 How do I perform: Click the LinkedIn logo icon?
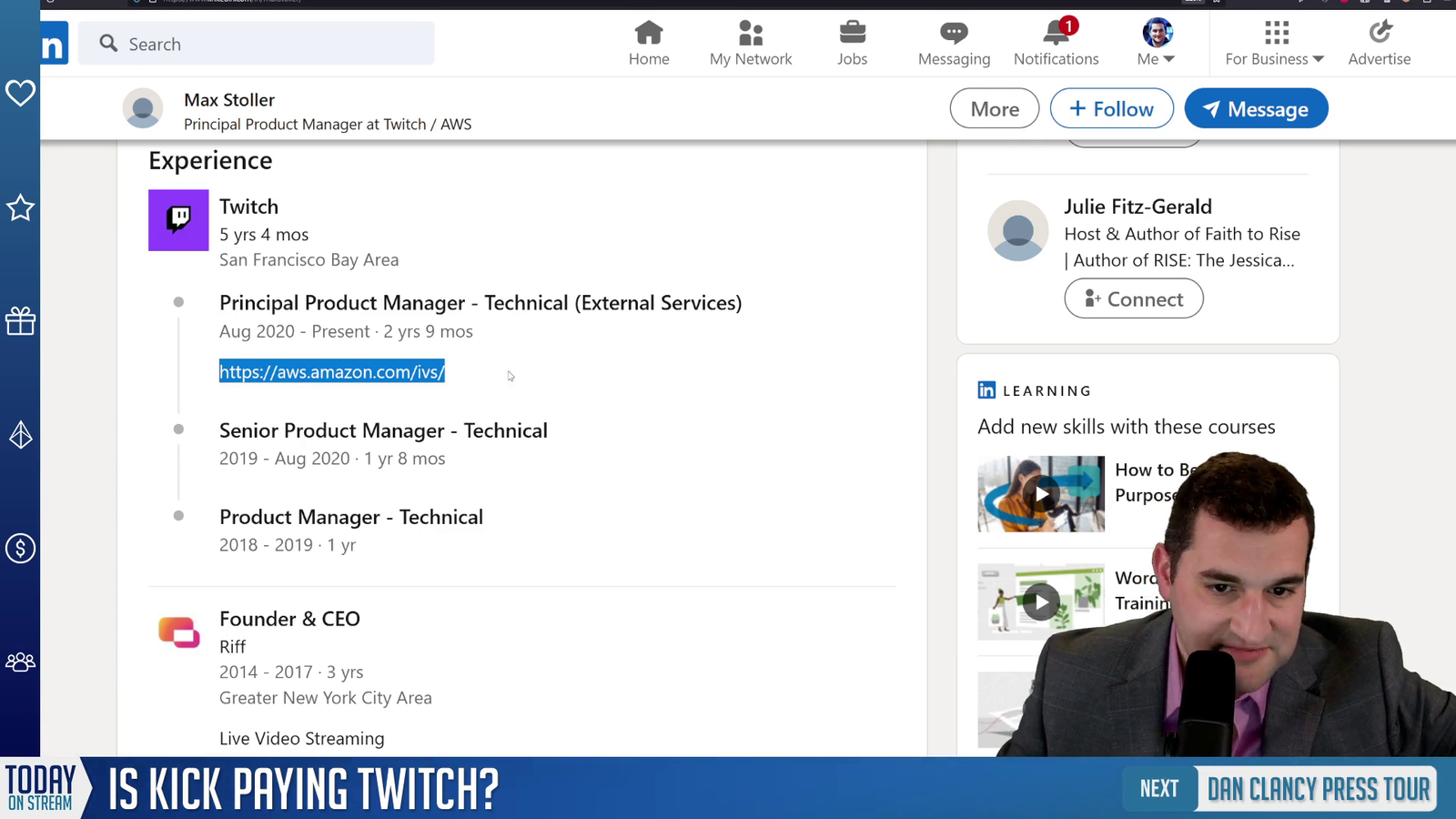[55, 43]
